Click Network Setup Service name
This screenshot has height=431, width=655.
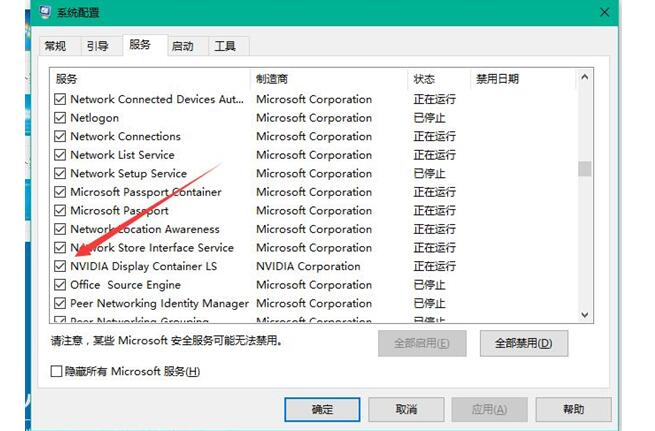pyautogui.click(x=129, y=174)
